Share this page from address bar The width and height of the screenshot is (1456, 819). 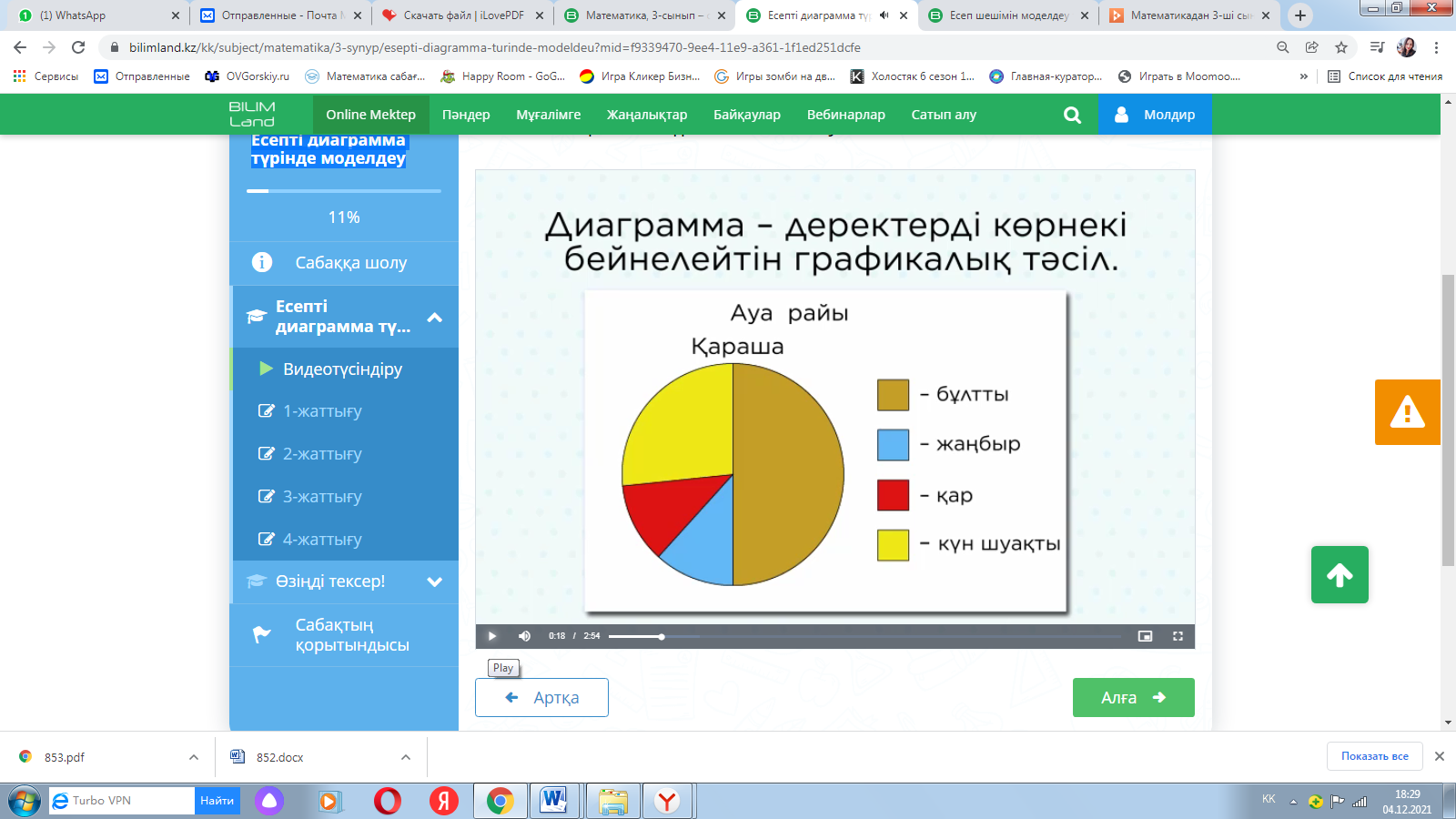[1312, 47]
